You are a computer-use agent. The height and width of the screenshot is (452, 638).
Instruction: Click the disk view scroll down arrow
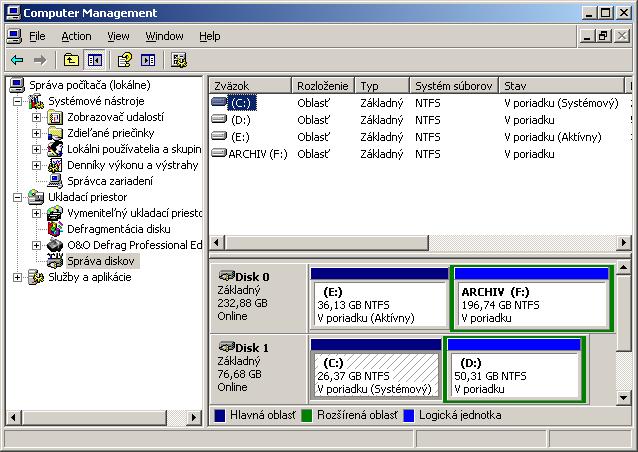click(x=623, y=397)
